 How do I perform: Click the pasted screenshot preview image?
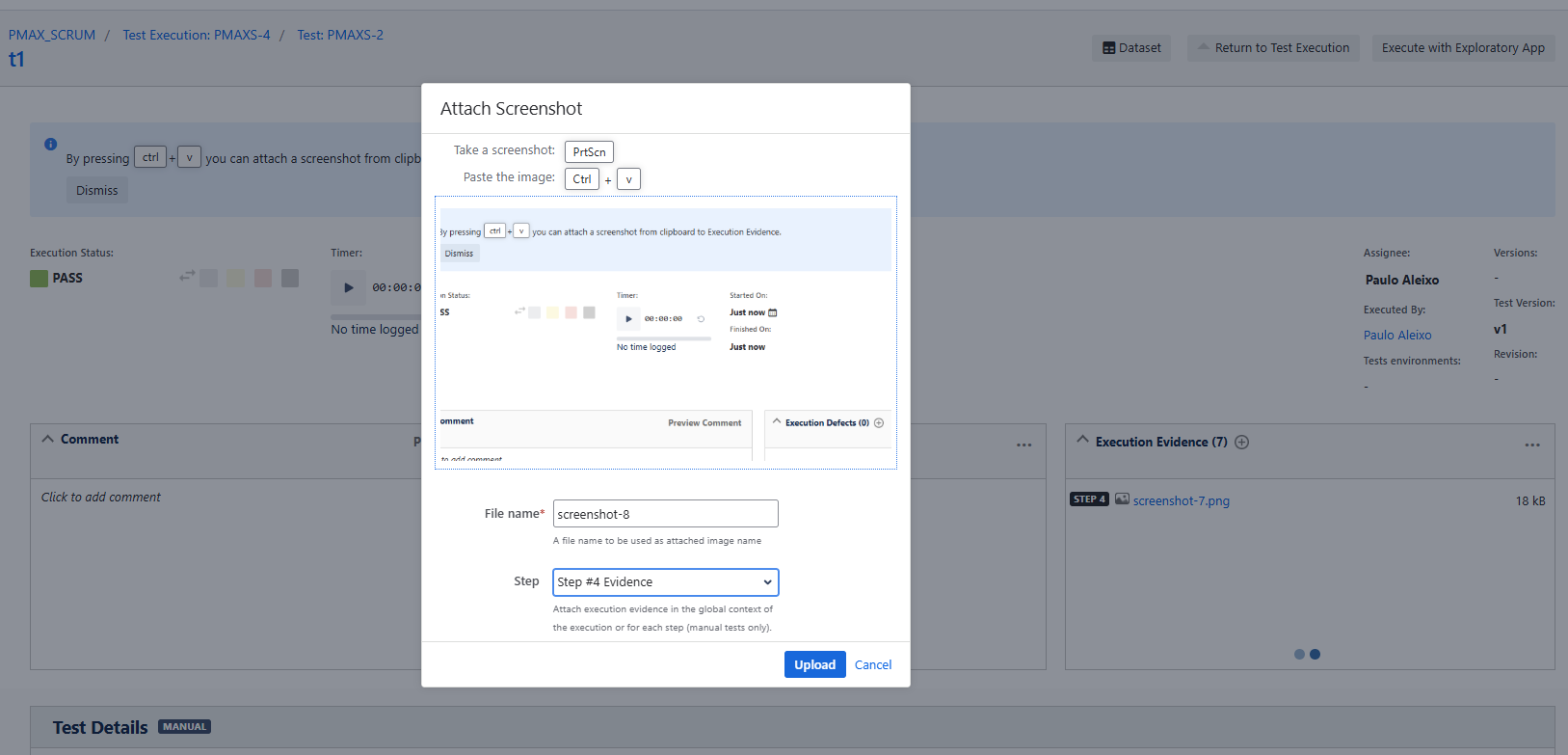(666, 334)
